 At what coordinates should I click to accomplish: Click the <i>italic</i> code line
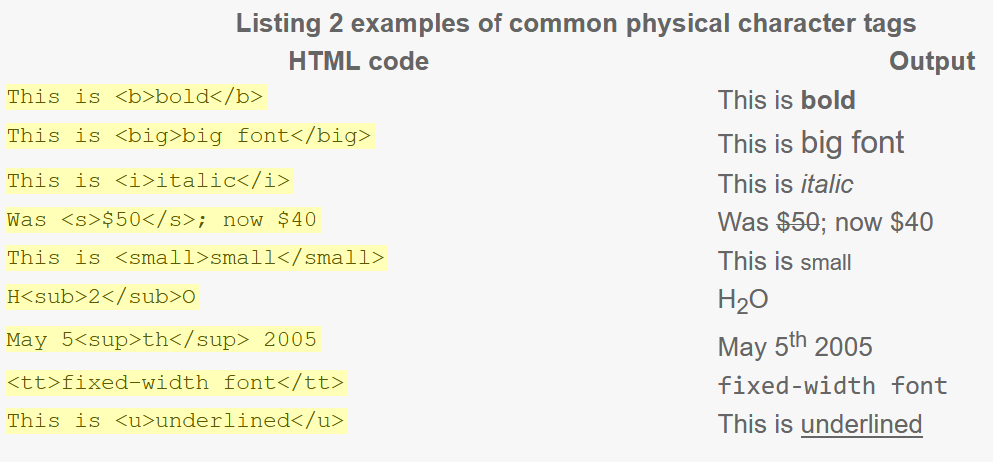pos(149,181)
